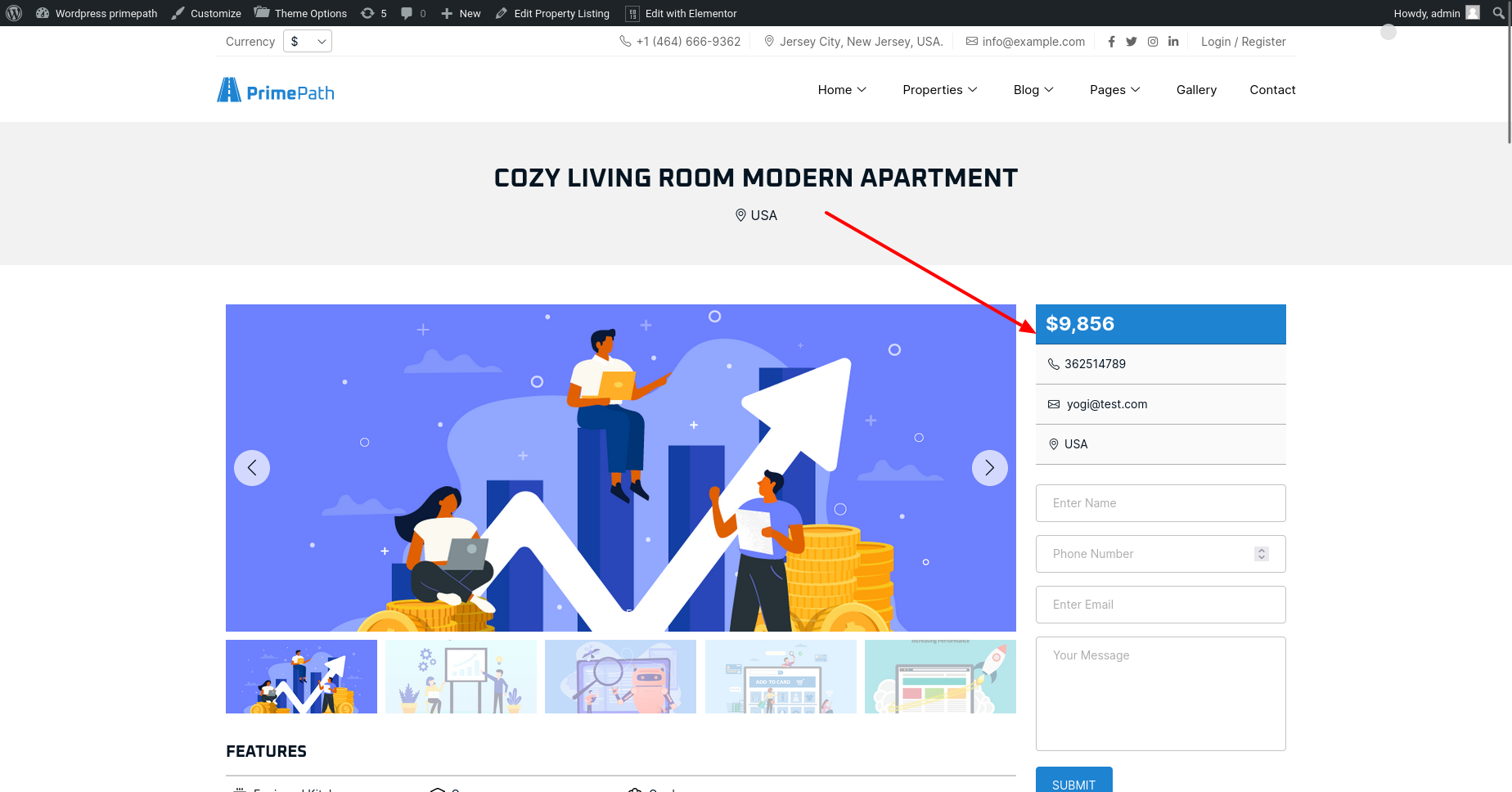Expand the Pages navigation menu
1512x792 pixels.
[x=1115, y=90]
